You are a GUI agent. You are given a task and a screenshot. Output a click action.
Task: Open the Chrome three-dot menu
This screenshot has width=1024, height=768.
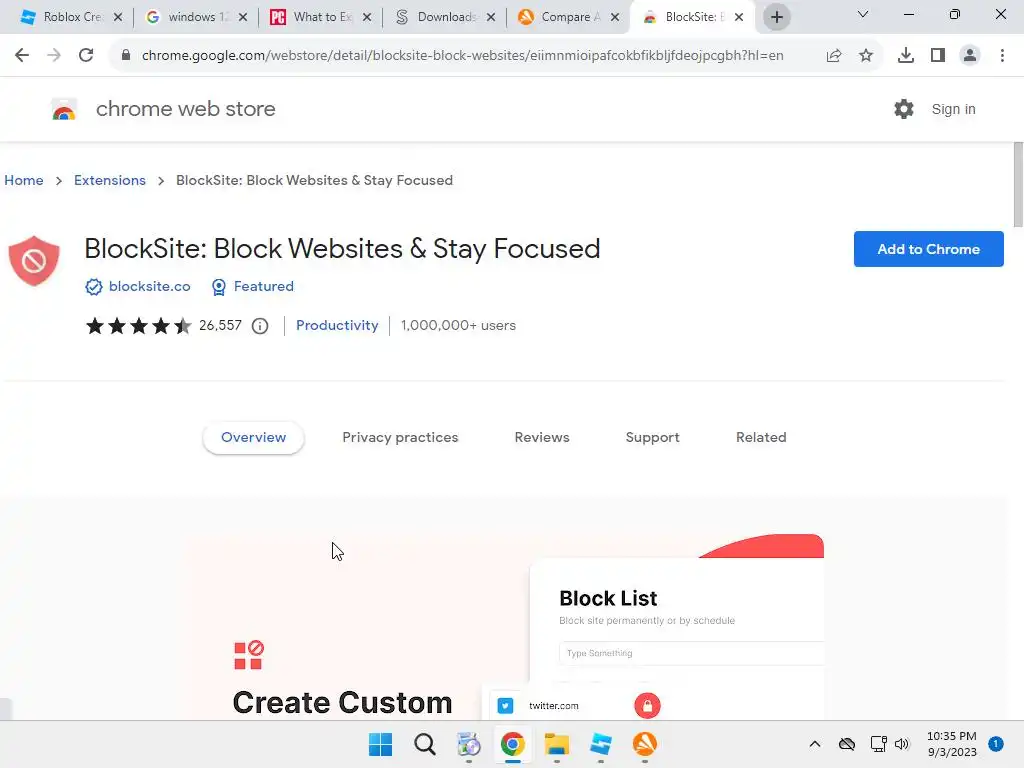point(1002,56)
